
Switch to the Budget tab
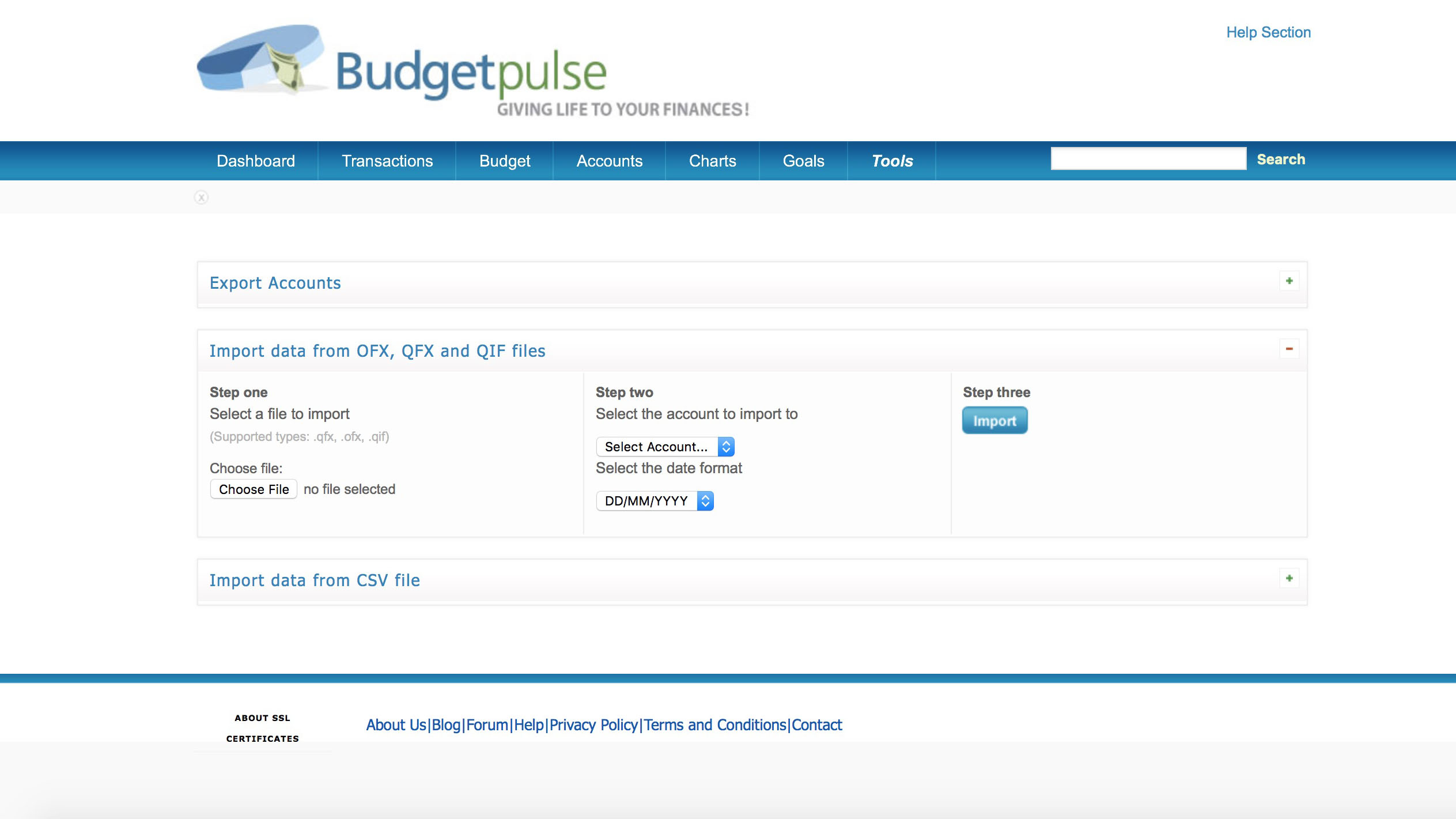[x=505, y=161]
